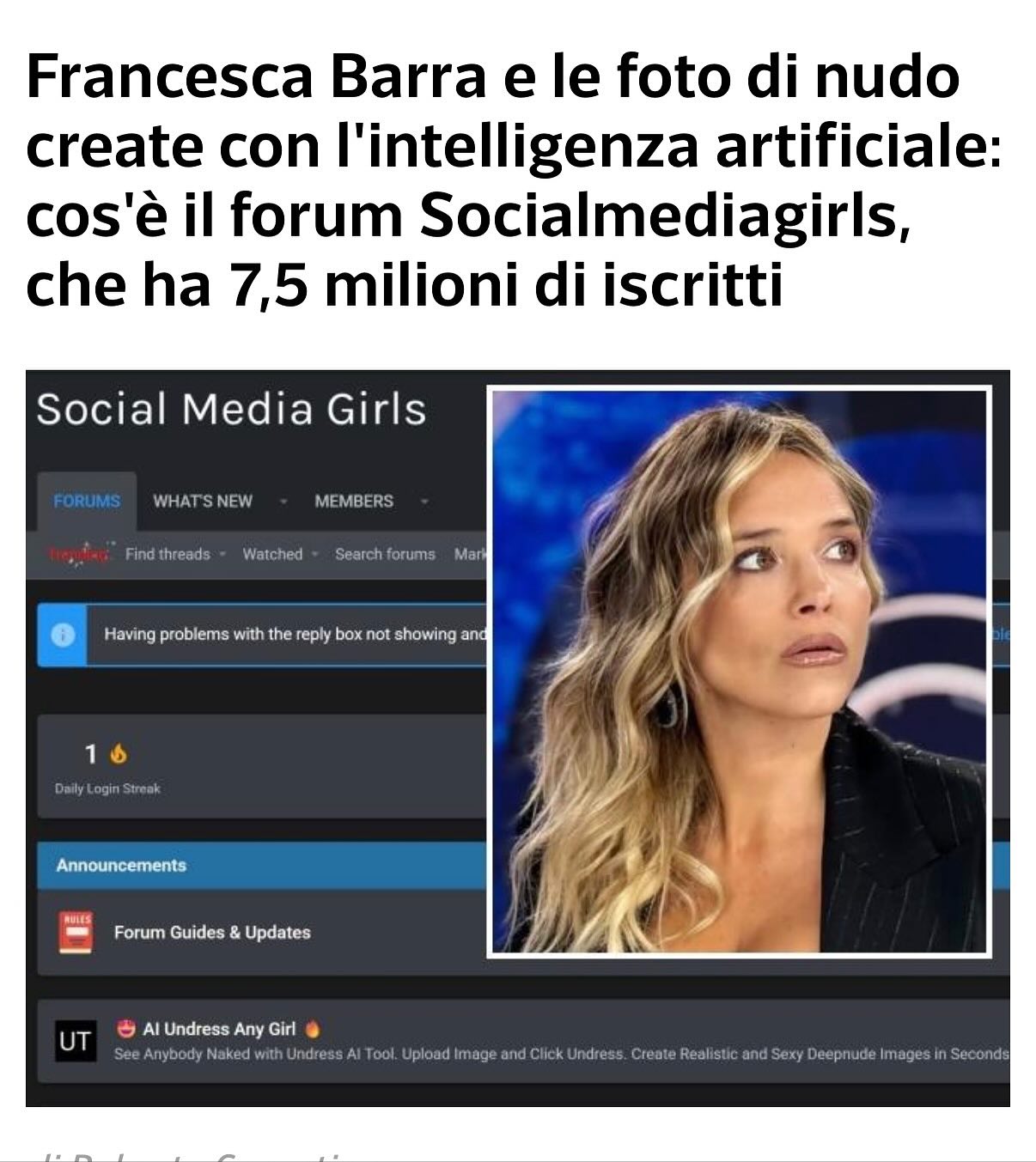Image resolution: width=1036 pixels, height=1162 pixels.
Task: Click the Francesca Barra article headline
Action: coord(514,180)
